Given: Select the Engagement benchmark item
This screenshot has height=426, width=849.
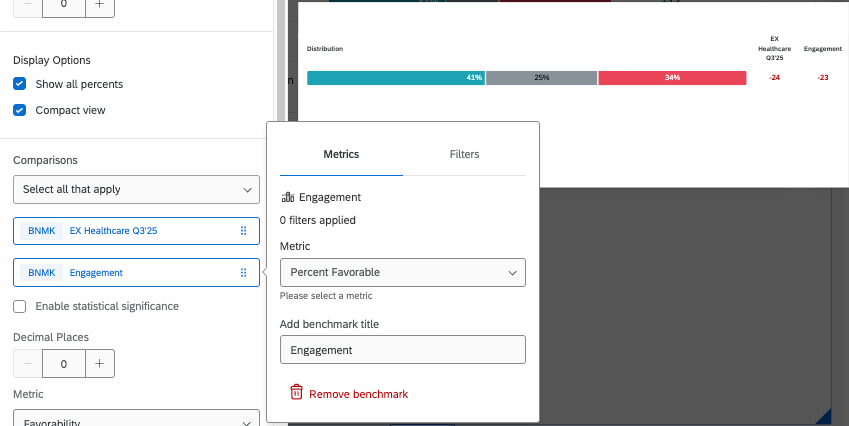Looking at the screenshot, I should click(136, 273).
